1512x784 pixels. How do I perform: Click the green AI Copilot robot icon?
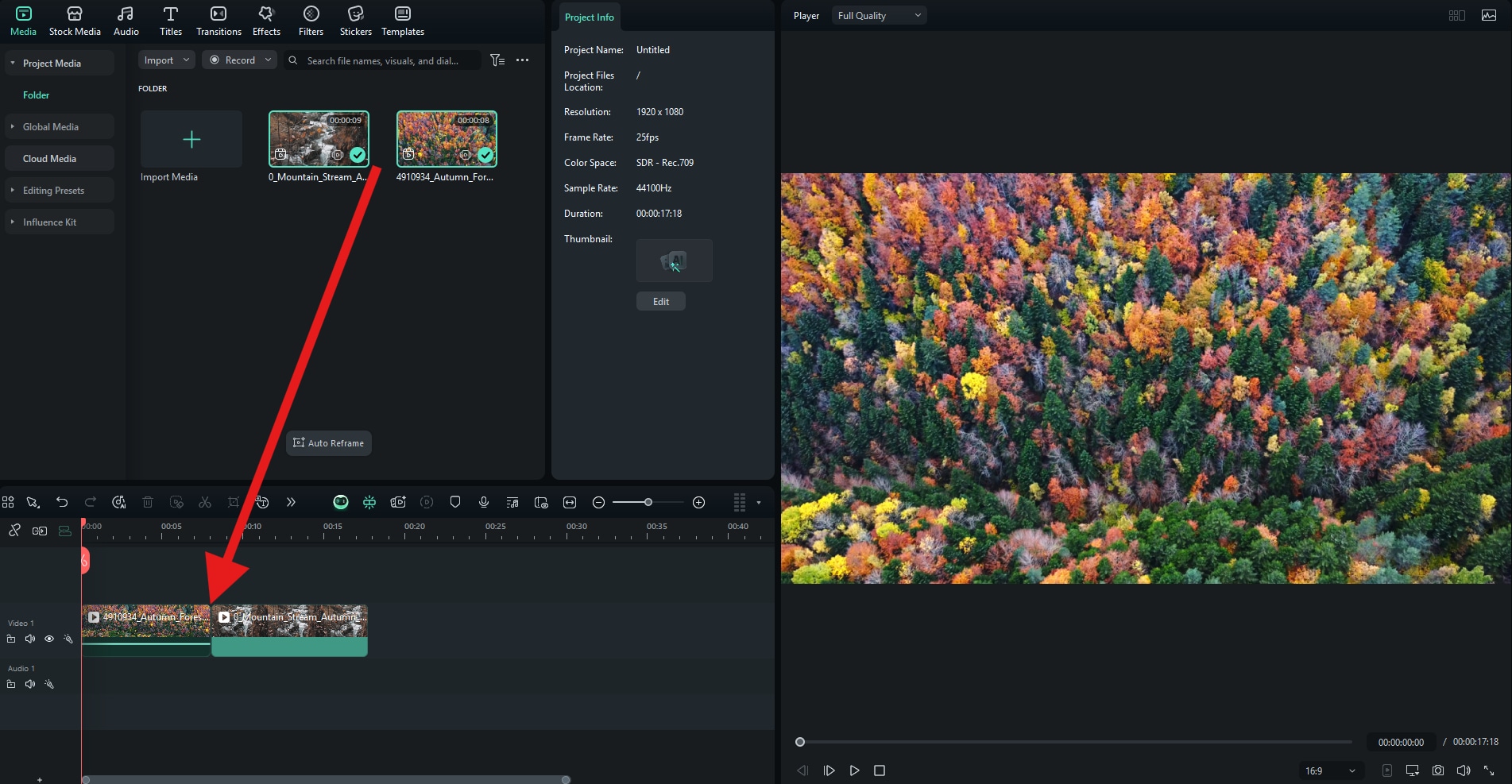tap(341, 502)
